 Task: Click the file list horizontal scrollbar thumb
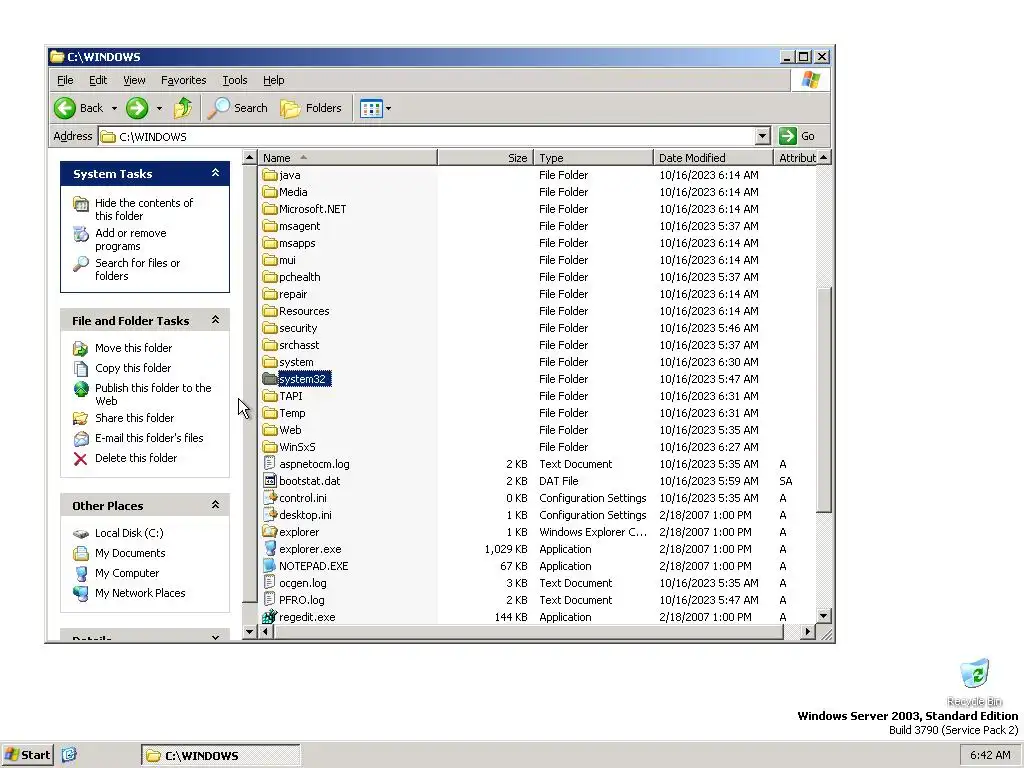[528, 632]
